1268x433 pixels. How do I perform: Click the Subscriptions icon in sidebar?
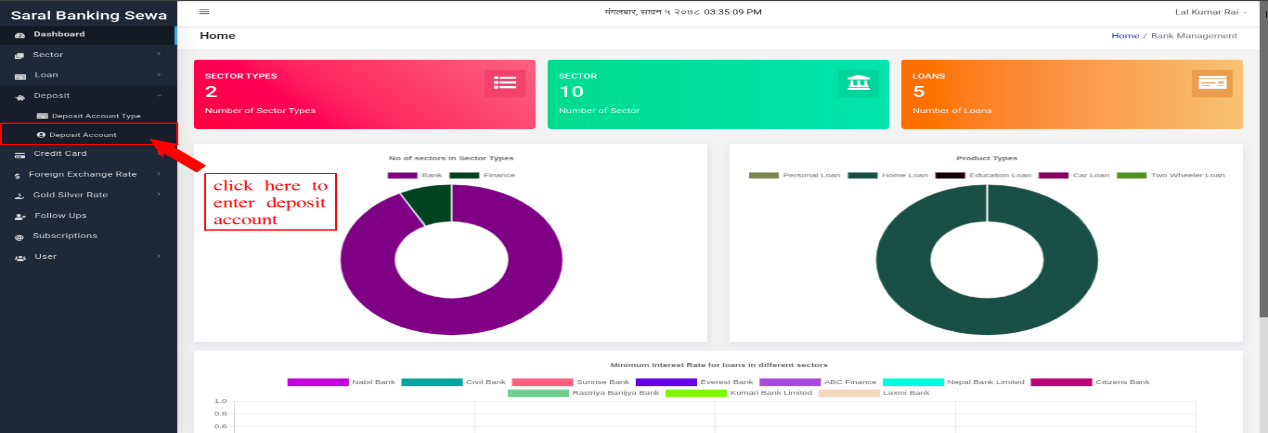click(20, 237)
